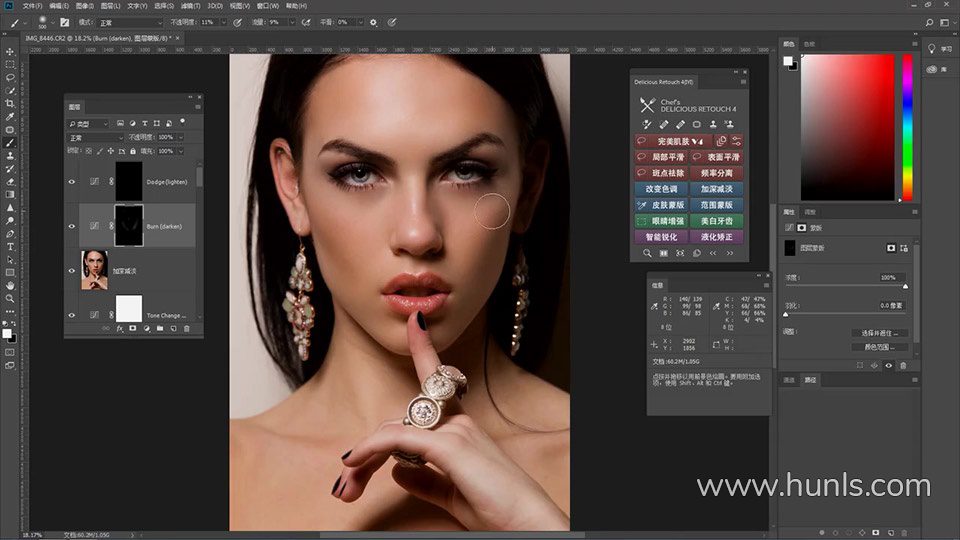This screenshot has height=540, width=960.
Task: Hide the Dodge (lighten) layer
Action: pyautogui.click(x=72, y=182)
